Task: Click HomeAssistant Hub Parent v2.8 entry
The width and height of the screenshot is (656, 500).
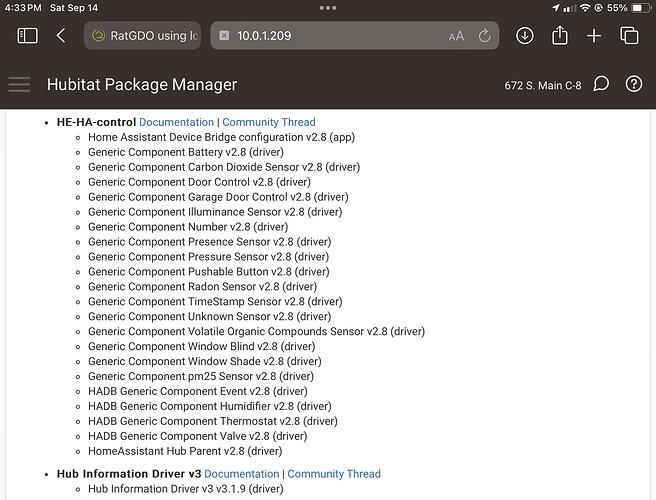Action: [185, 451]
